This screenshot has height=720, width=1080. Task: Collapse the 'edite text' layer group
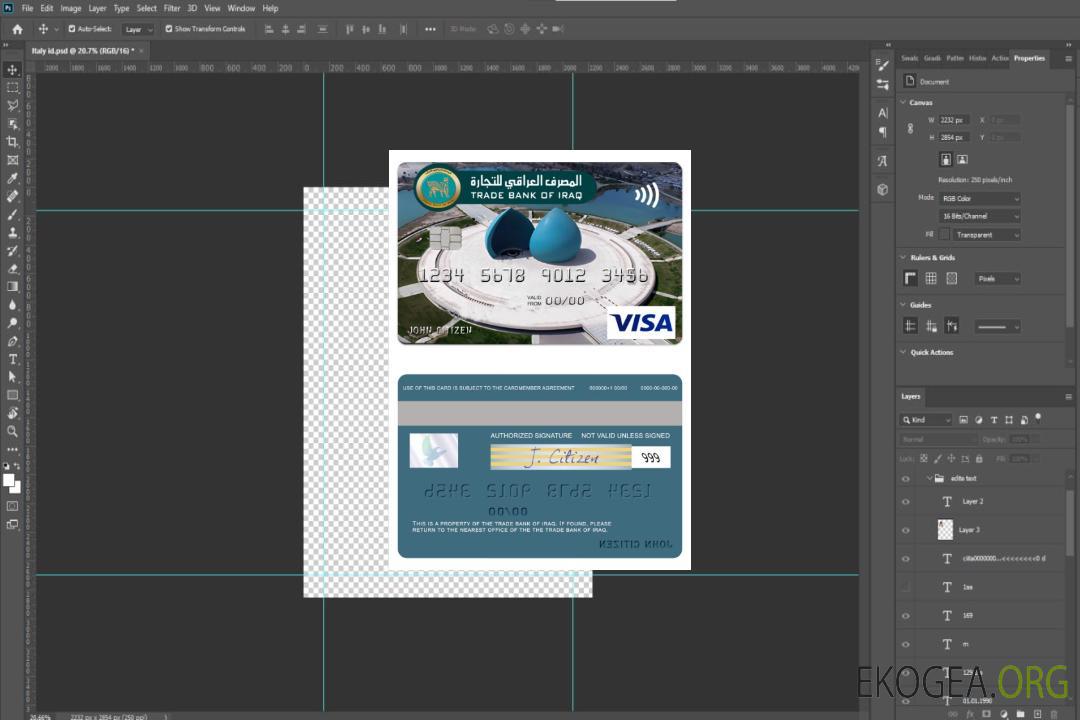(929, 478)
